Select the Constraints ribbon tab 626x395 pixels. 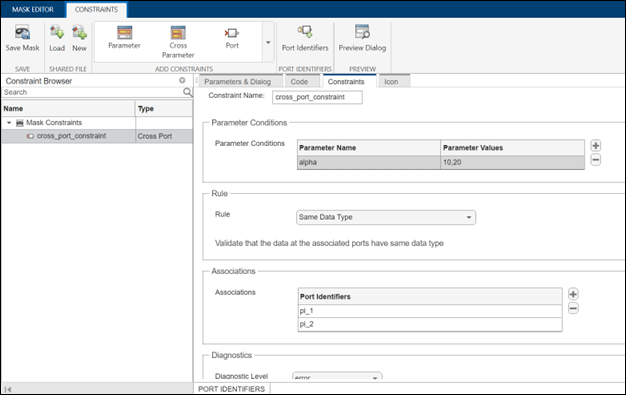click(96, 10)
